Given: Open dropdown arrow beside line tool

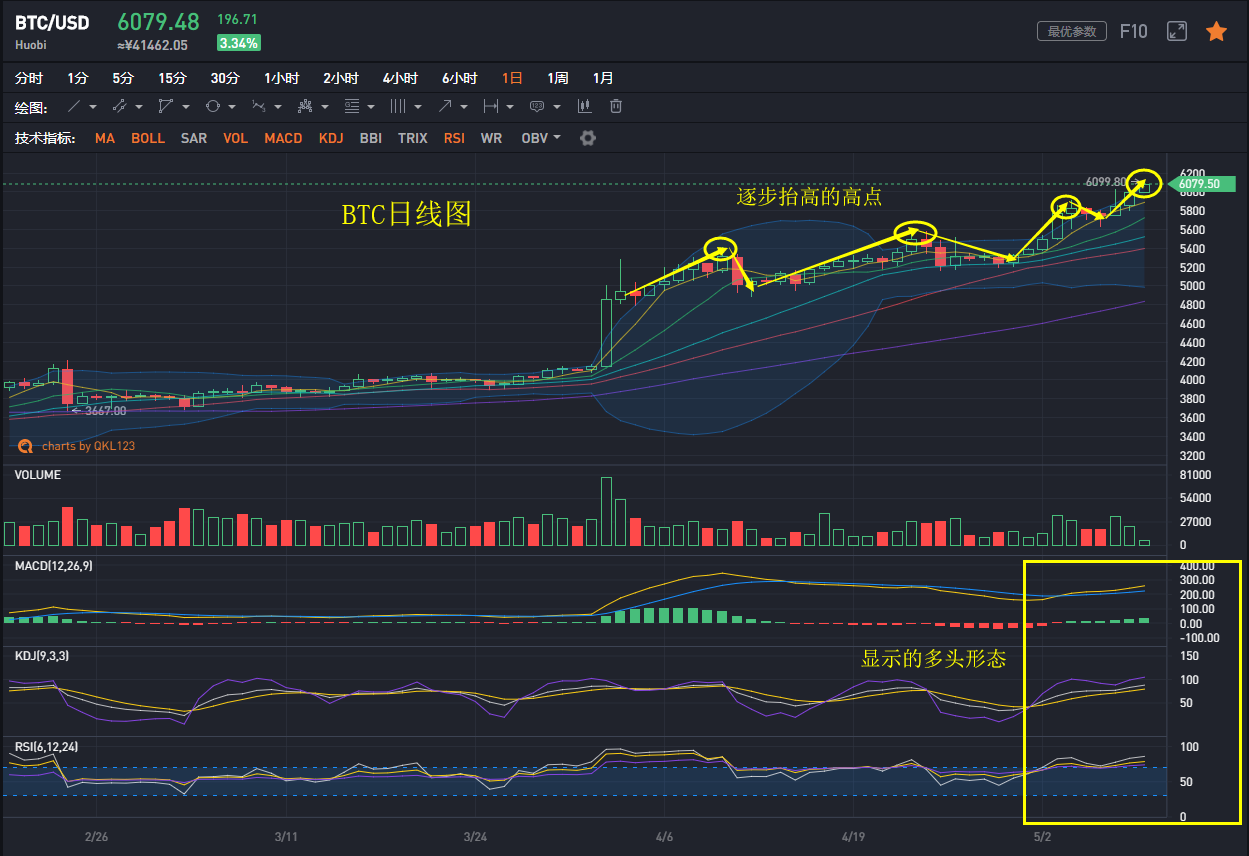Looking at the screenshot, I should click(x=93, y=107).
